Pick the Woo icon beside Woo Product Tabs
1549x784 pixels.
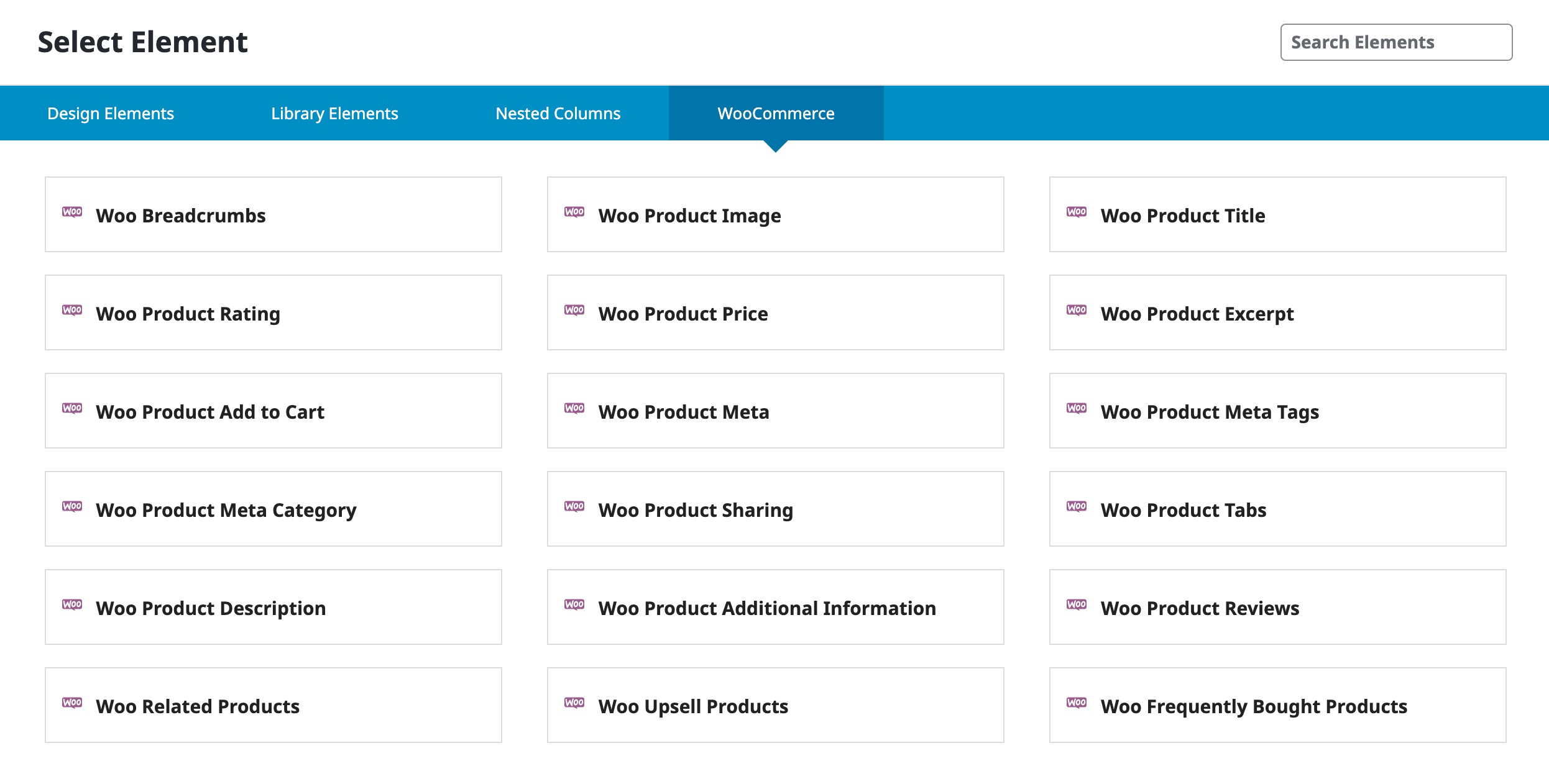tap(1077, 507)
